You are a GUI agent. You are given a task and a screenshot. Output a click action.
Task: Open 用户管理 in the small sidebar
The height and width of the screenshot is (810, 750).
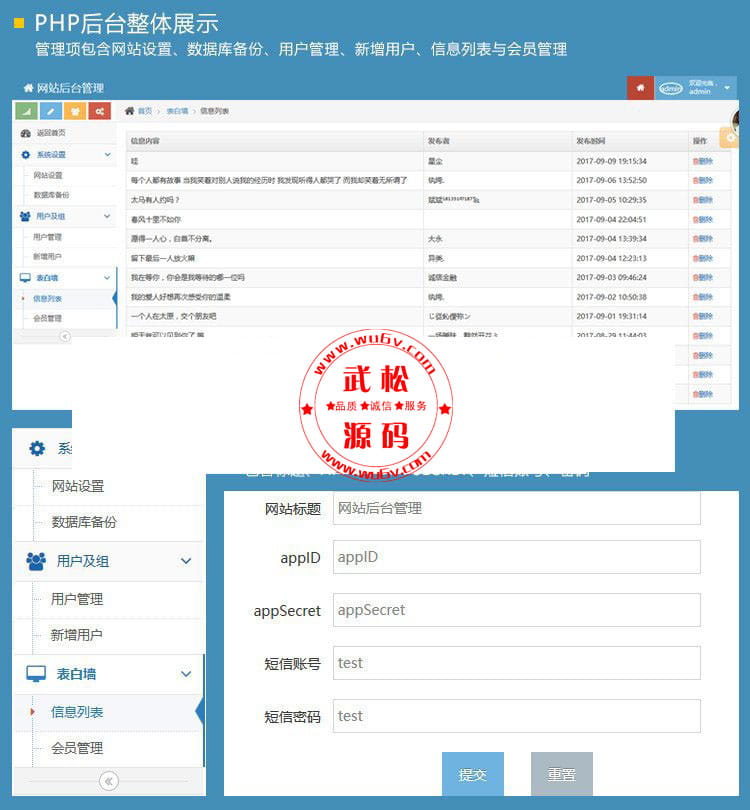pos(48,237)
